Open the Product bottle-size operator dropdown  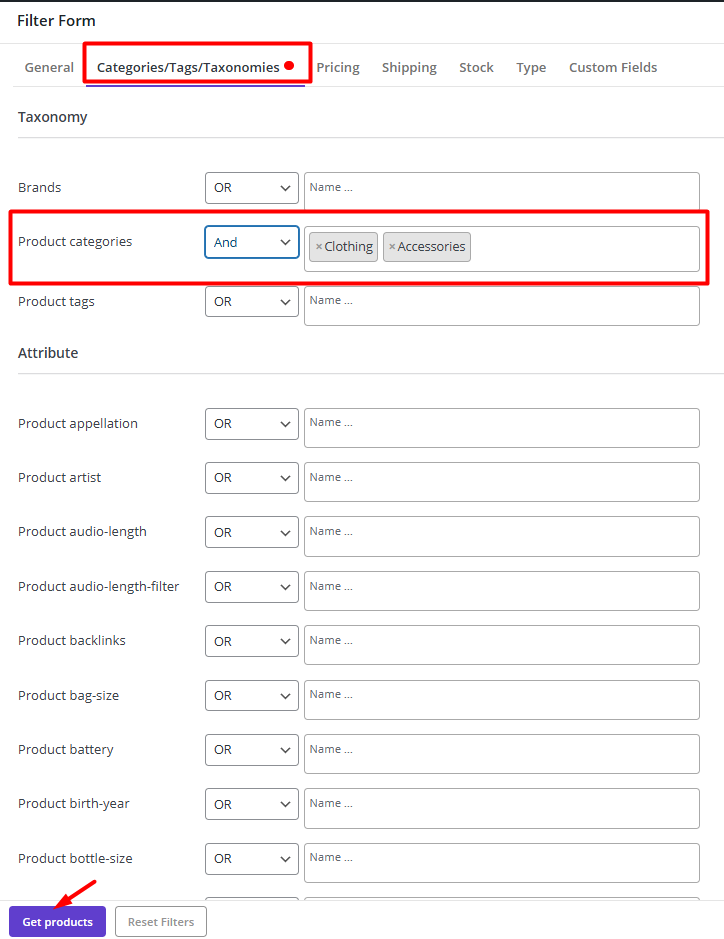tap(251, 858)
